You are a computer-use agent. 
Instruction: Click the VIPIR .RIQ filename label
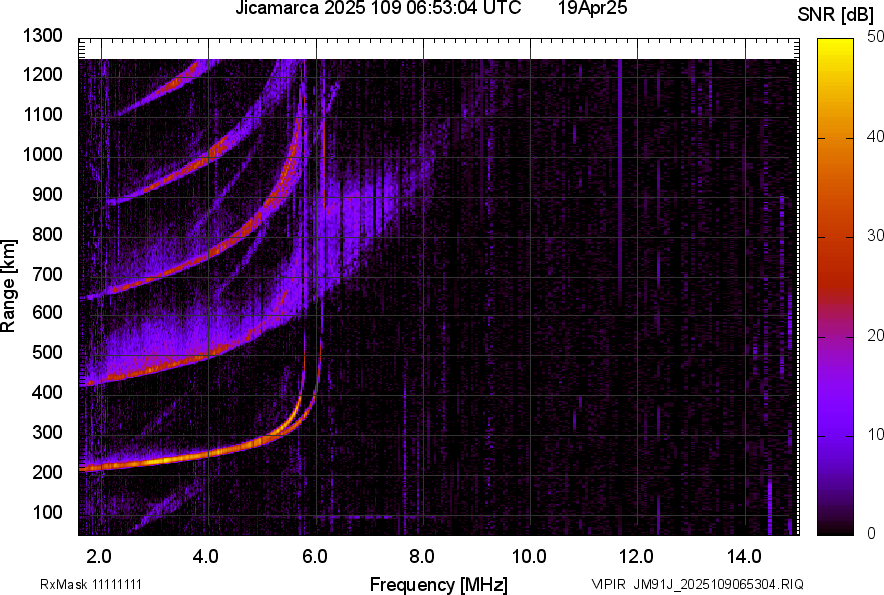(x=697, y=584)
